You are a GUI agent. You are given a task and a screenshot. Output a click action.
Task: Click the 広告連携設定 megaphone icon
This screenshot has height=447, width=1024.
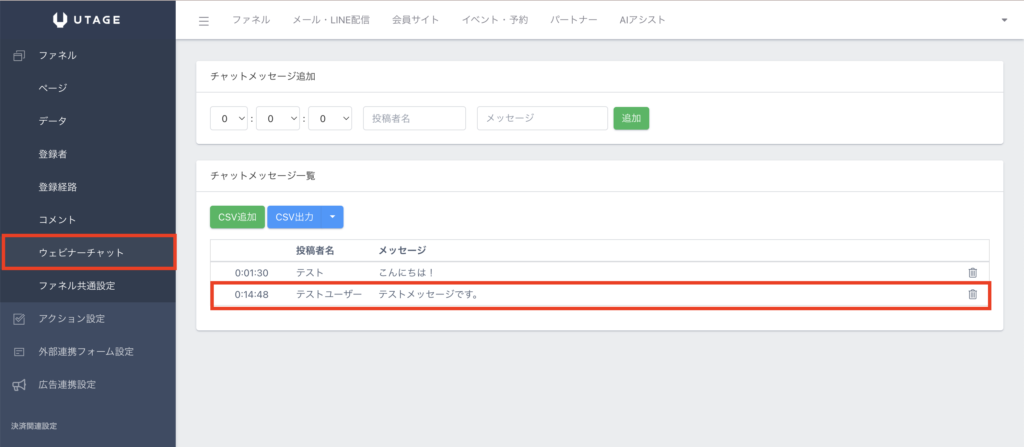point(19,385)
